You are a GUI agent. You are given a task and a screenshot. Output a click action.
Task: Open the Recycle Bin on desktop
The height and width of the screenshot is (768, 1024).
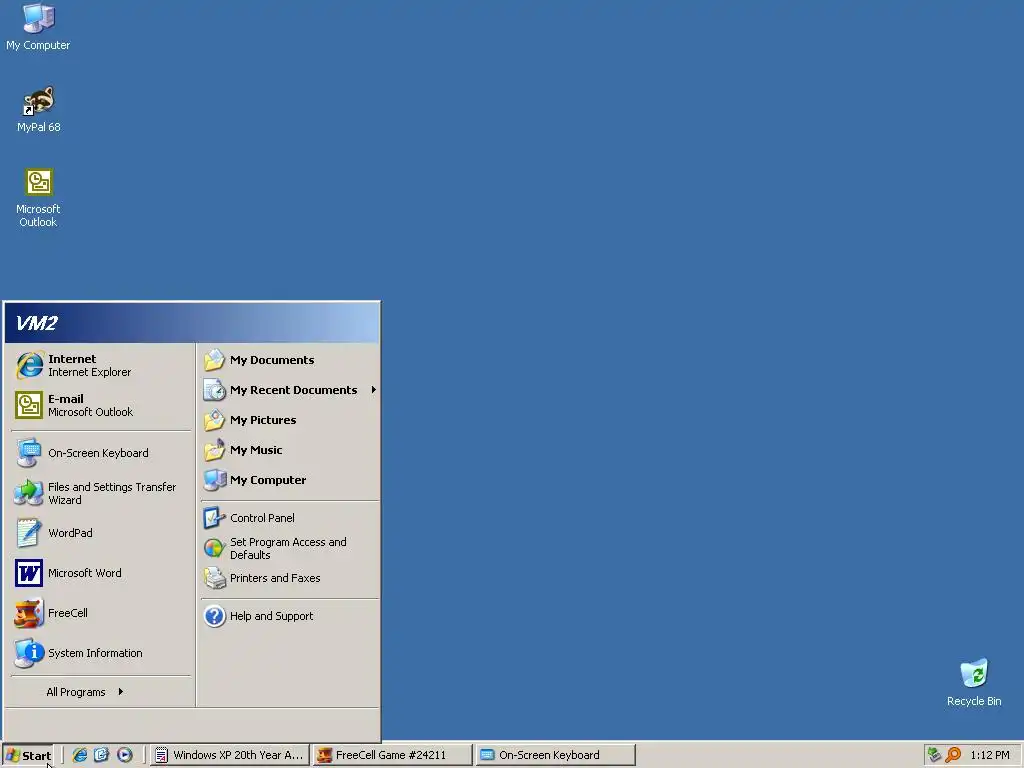[x=974, y=682]
